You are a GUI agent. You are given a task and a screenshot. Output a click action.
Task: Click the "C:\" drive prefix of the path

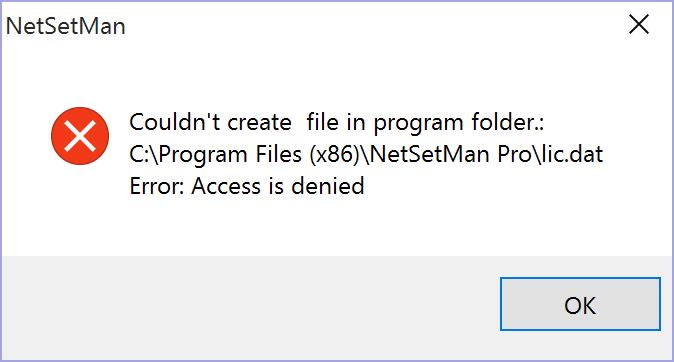pos(144,154)
